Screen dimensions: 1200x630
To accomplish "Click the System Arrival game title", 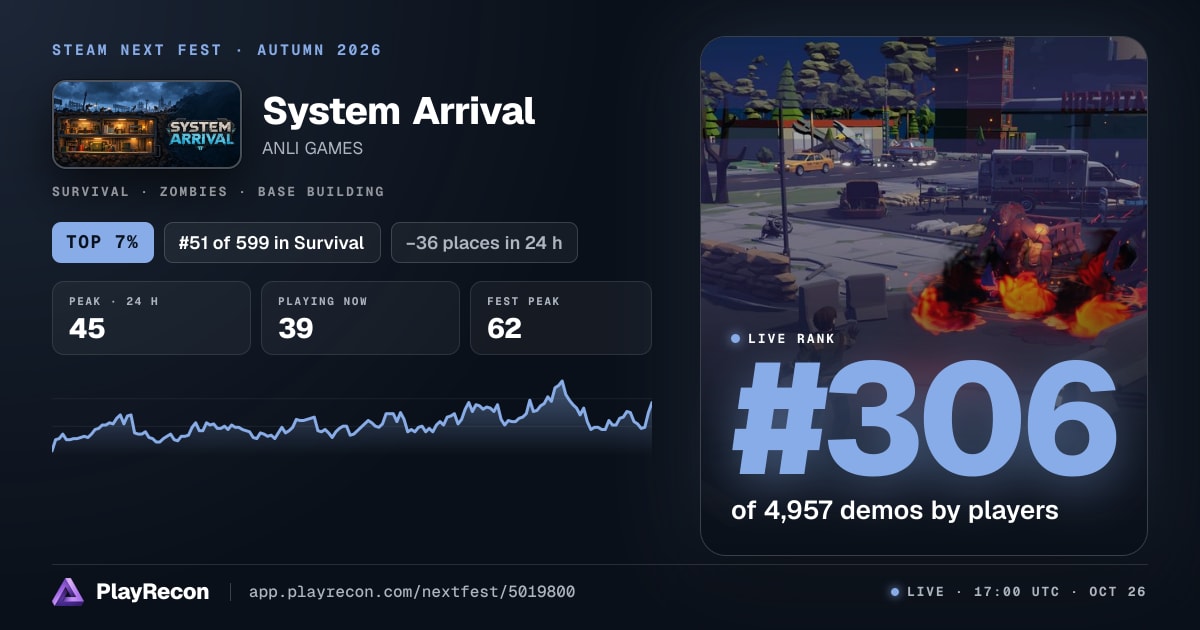I will [x=399, y=111].
